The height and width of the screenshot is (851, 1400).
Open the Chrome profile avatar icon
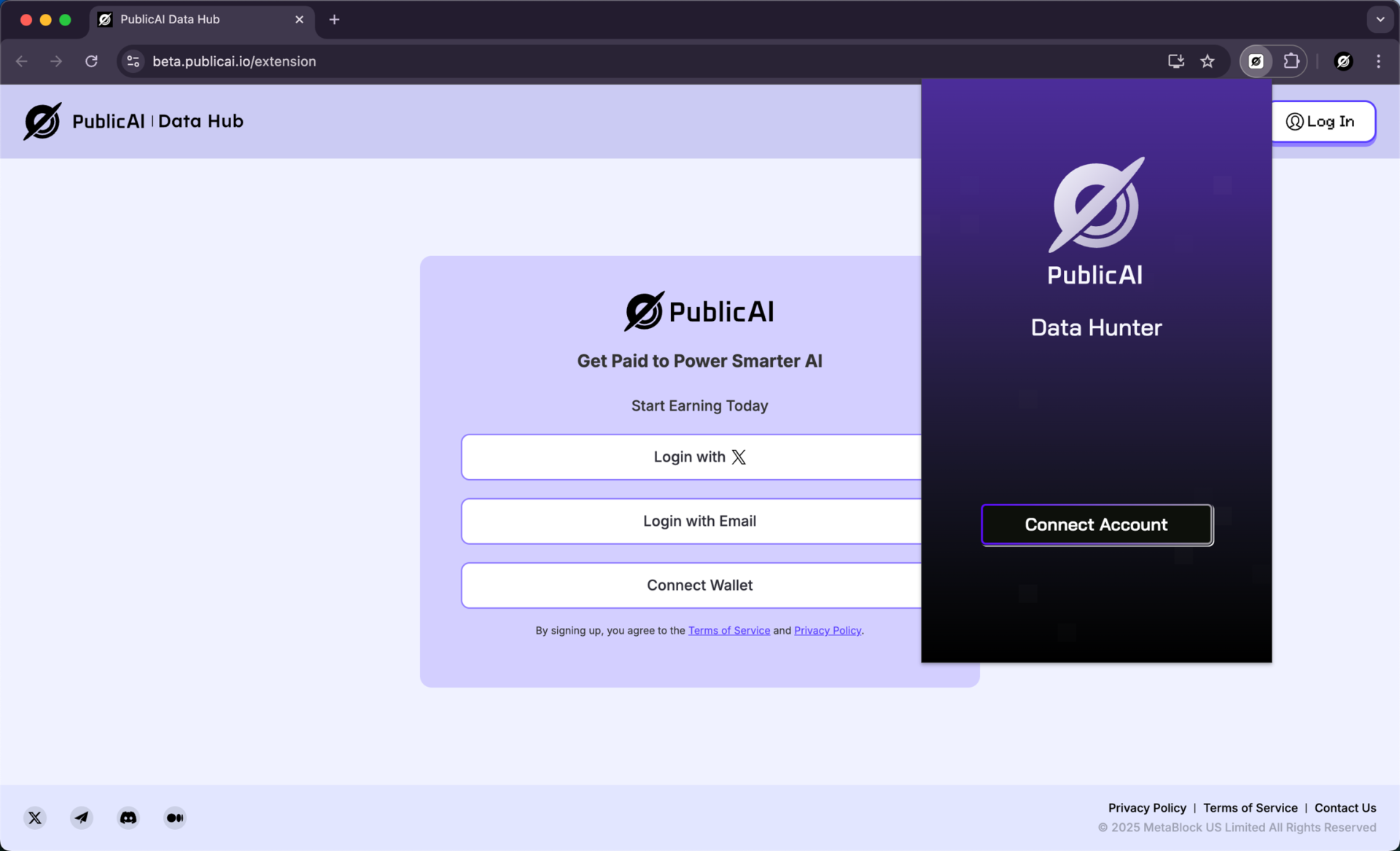tap(1343, 61)
